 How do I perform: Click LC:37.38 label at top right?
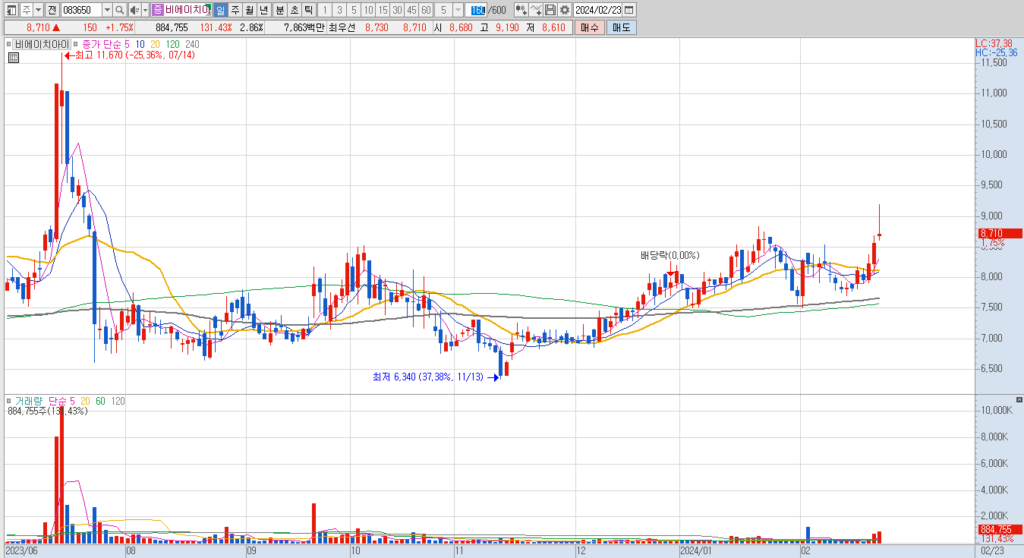[993, 44]
